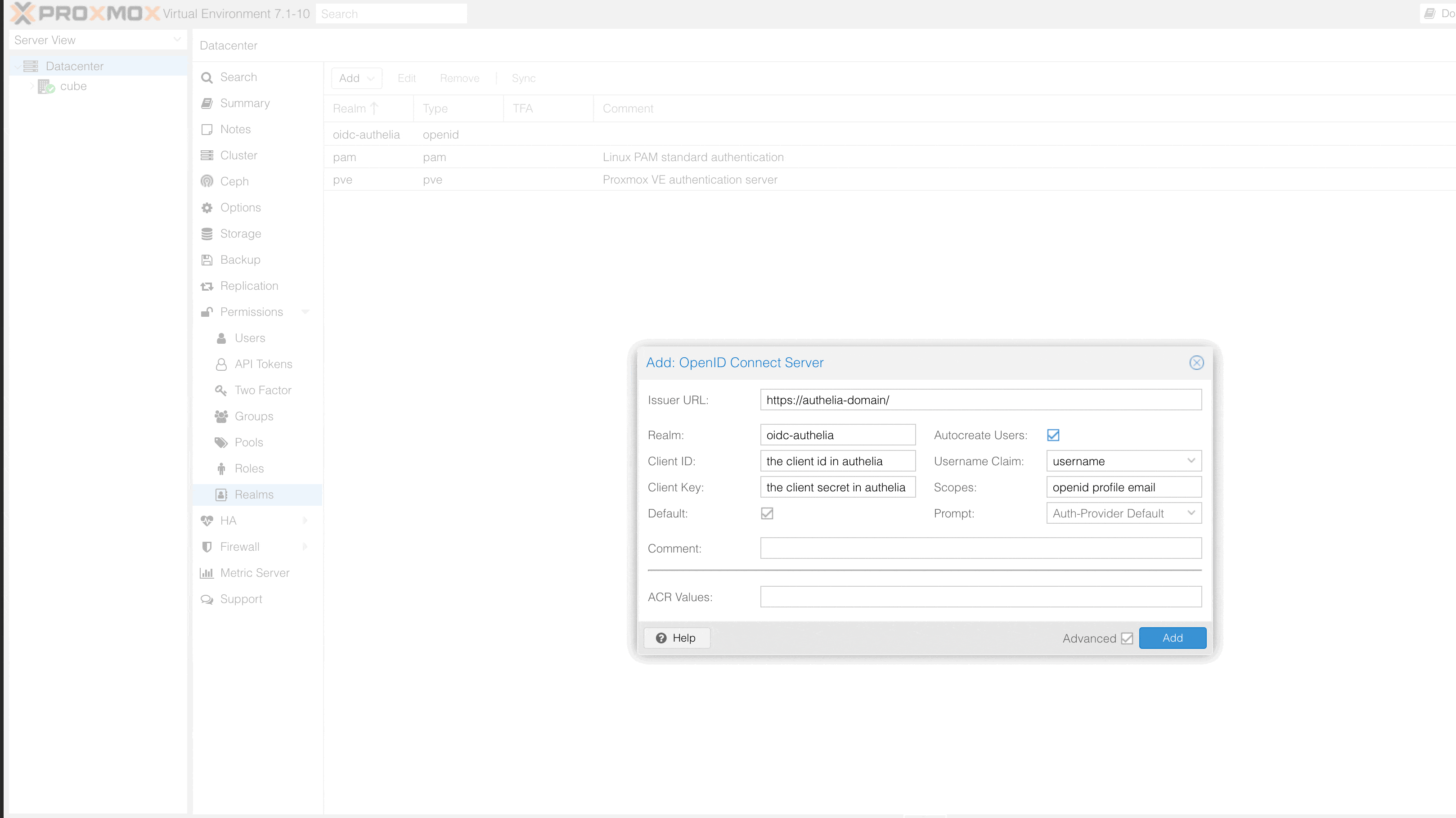Viewport: 1456px width, 818px height.
Task: Expand the cube node arrow
Action: pyautogui.click(x=31, y=86)
